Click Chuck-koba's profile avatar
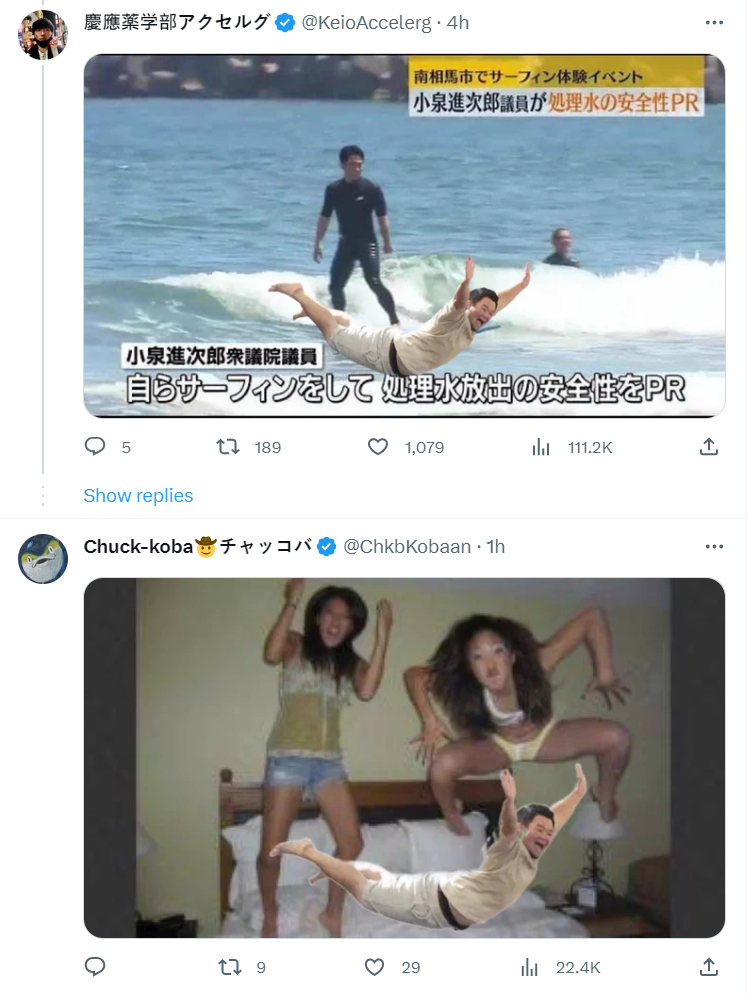 click(43, 559)
